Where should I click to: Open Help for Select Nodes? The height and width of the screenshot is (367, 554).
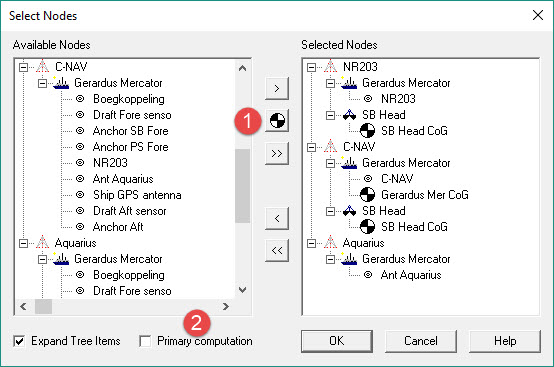click(x=505, y=341)
